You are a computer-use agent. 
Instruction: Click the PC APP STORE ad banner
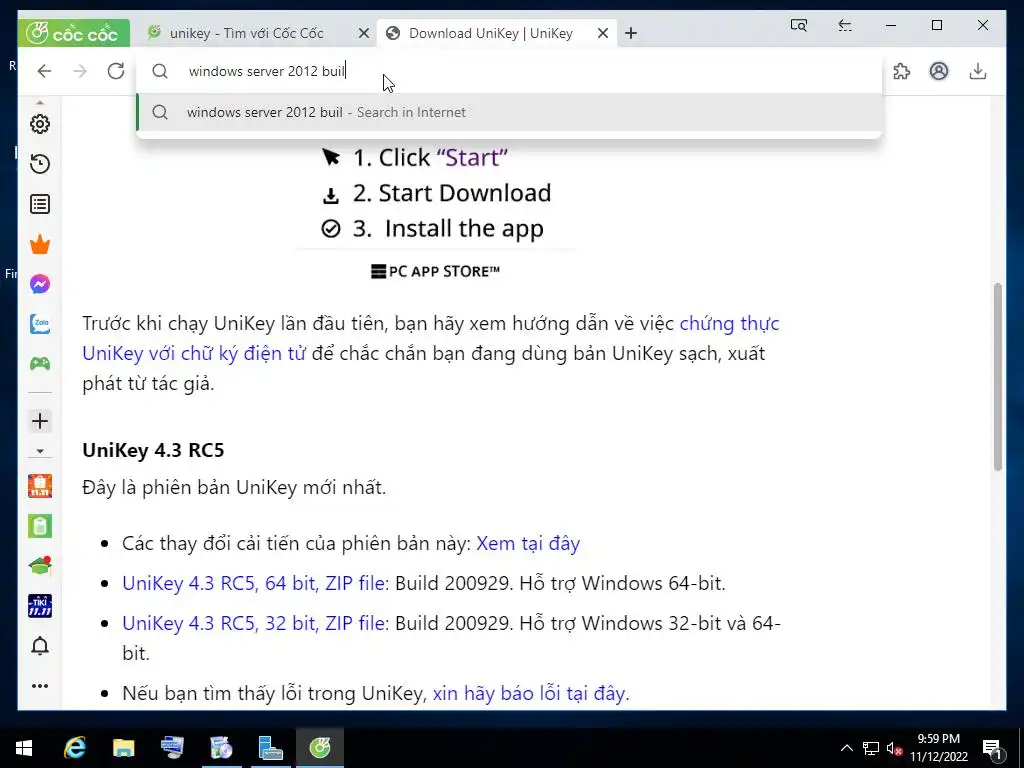(435, 210)
